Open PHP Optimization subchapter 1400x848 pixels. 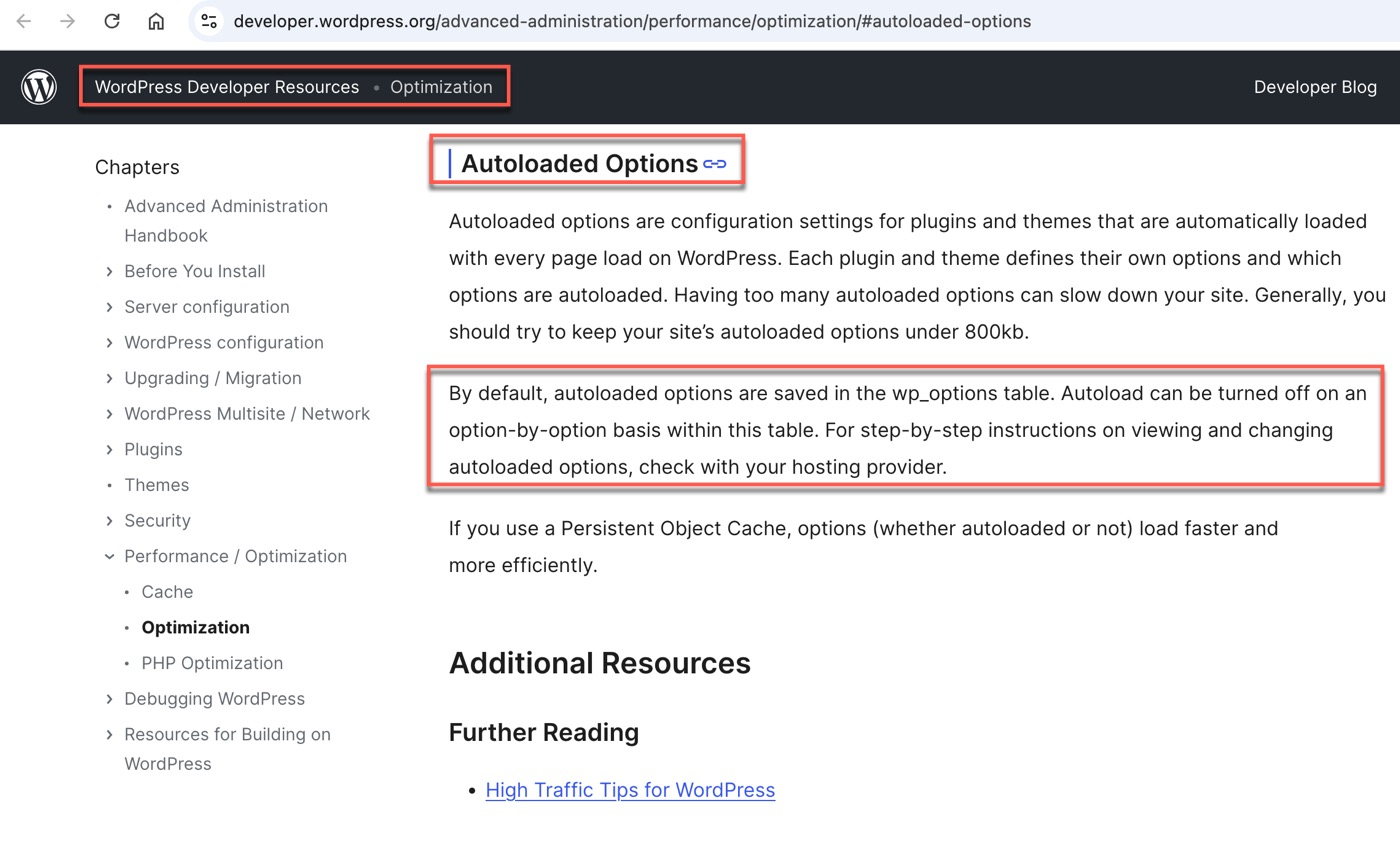212,663
